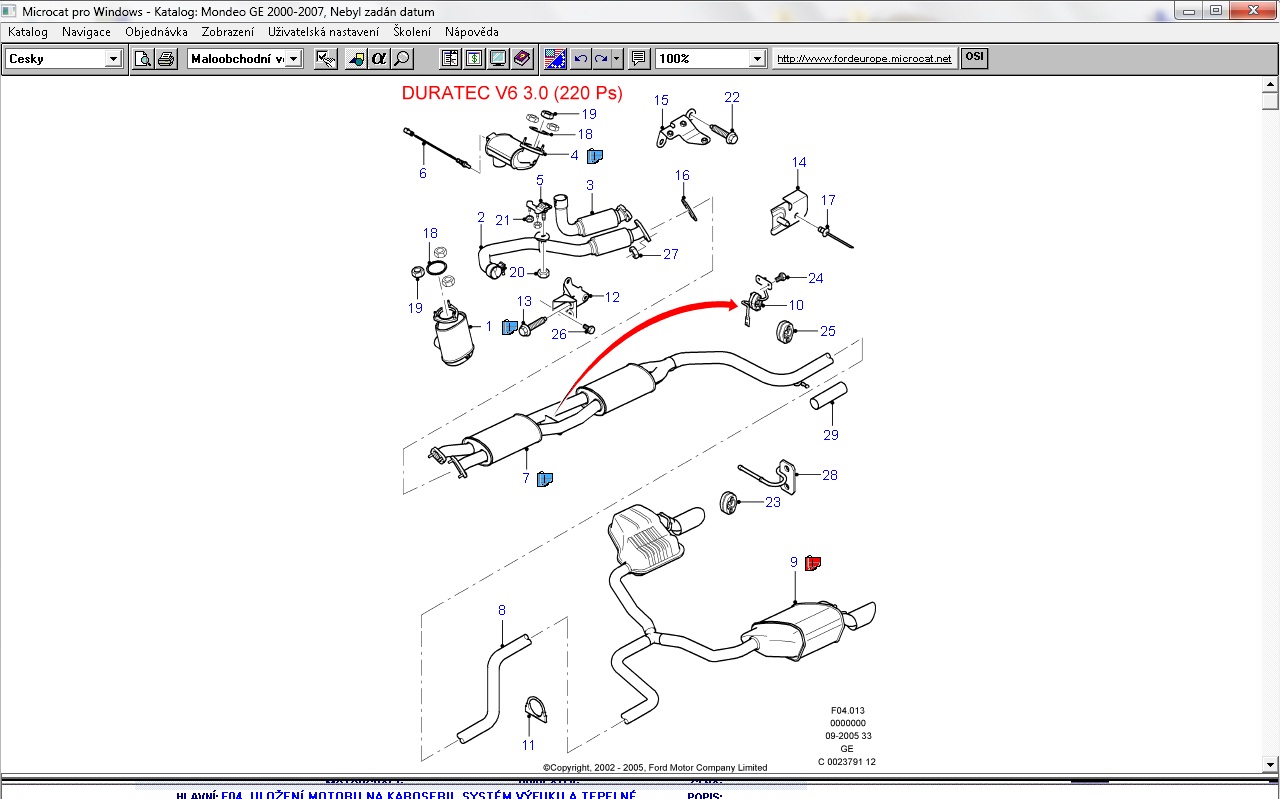Open the 100% zoom level dropdown

tap(757, 59)
